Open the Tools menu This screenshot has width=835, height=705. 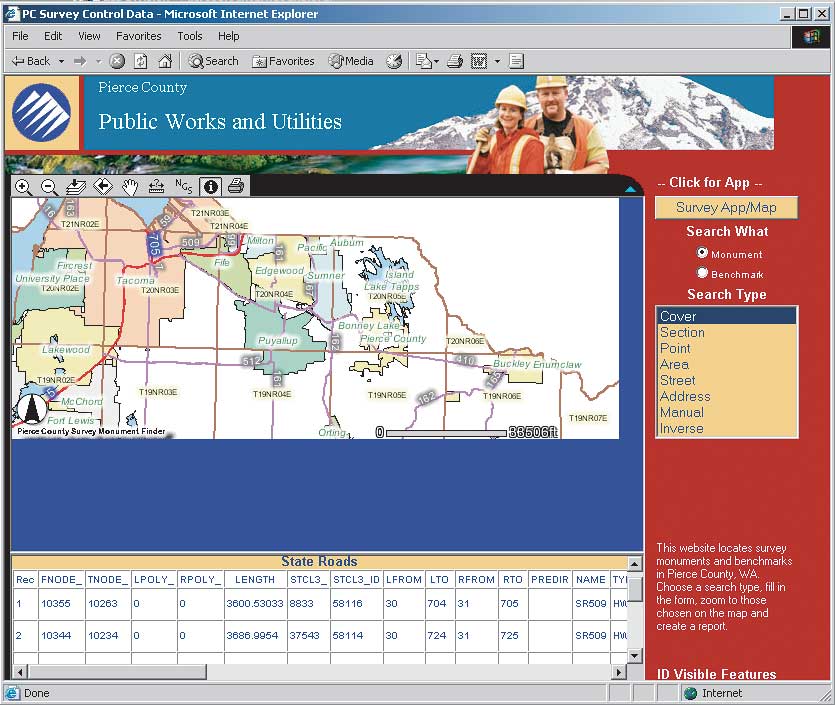pos(190,36)
